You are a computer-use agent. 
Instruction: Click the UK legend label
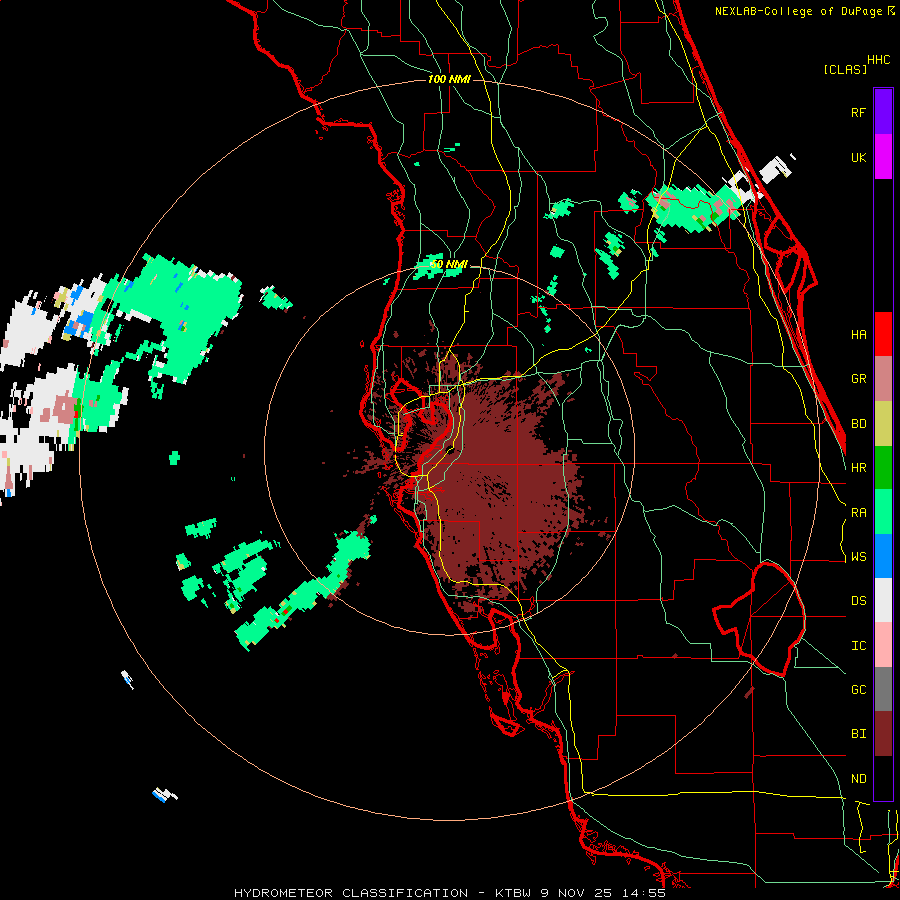[x=858, y=157]
